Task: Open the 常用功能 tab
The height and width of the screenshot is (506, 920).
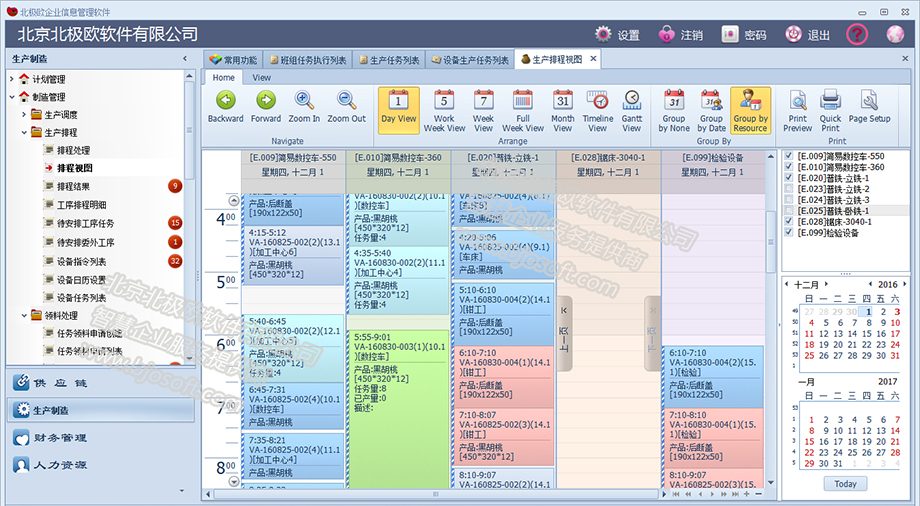Action: tap(234, 60)
